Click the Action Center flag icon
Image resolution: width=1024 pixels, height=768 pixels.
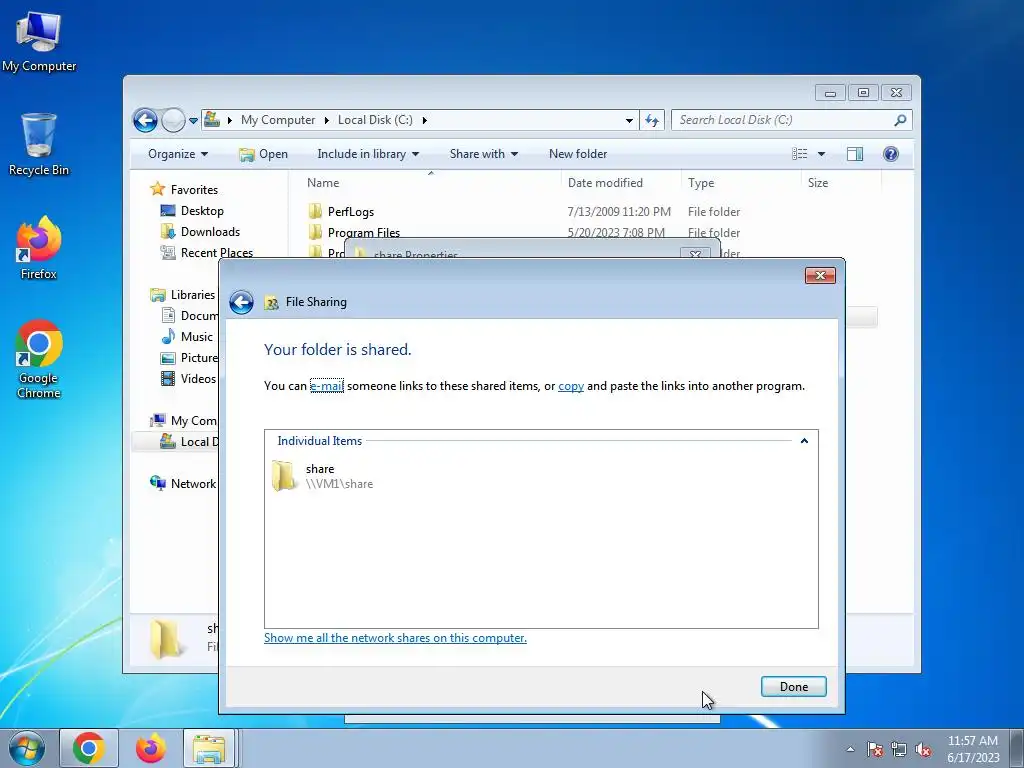(x=875, y=750)
